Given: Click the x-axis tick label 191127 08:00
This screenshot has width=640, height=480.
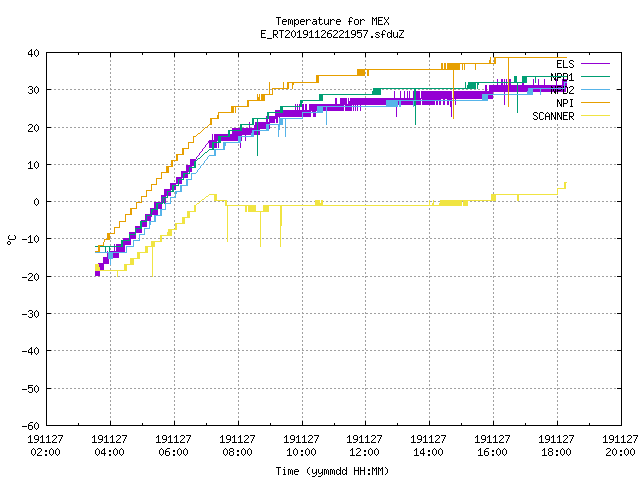Looking at the screenshot, I should (x=238, y=445).
